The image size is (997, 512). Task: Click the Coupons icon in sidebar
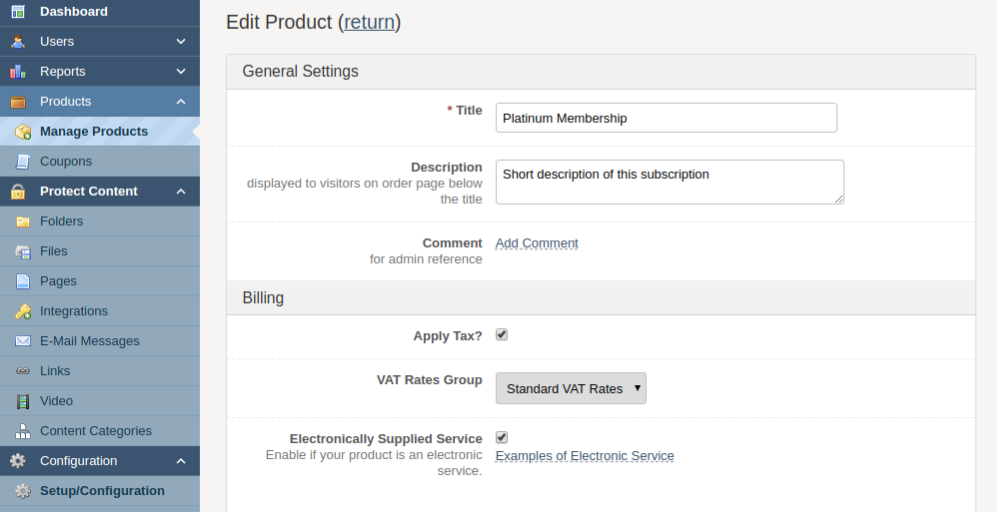coord(22,161)
